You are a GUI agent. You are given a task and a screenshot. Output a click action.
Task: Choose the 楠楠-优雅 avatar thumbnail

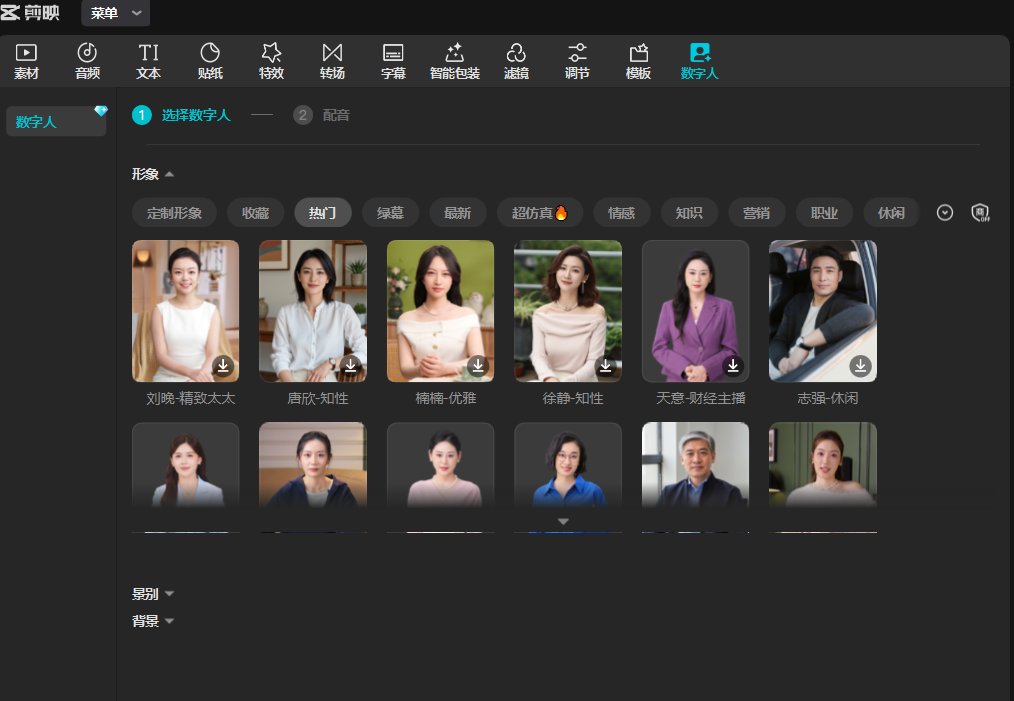click(440, 311)
